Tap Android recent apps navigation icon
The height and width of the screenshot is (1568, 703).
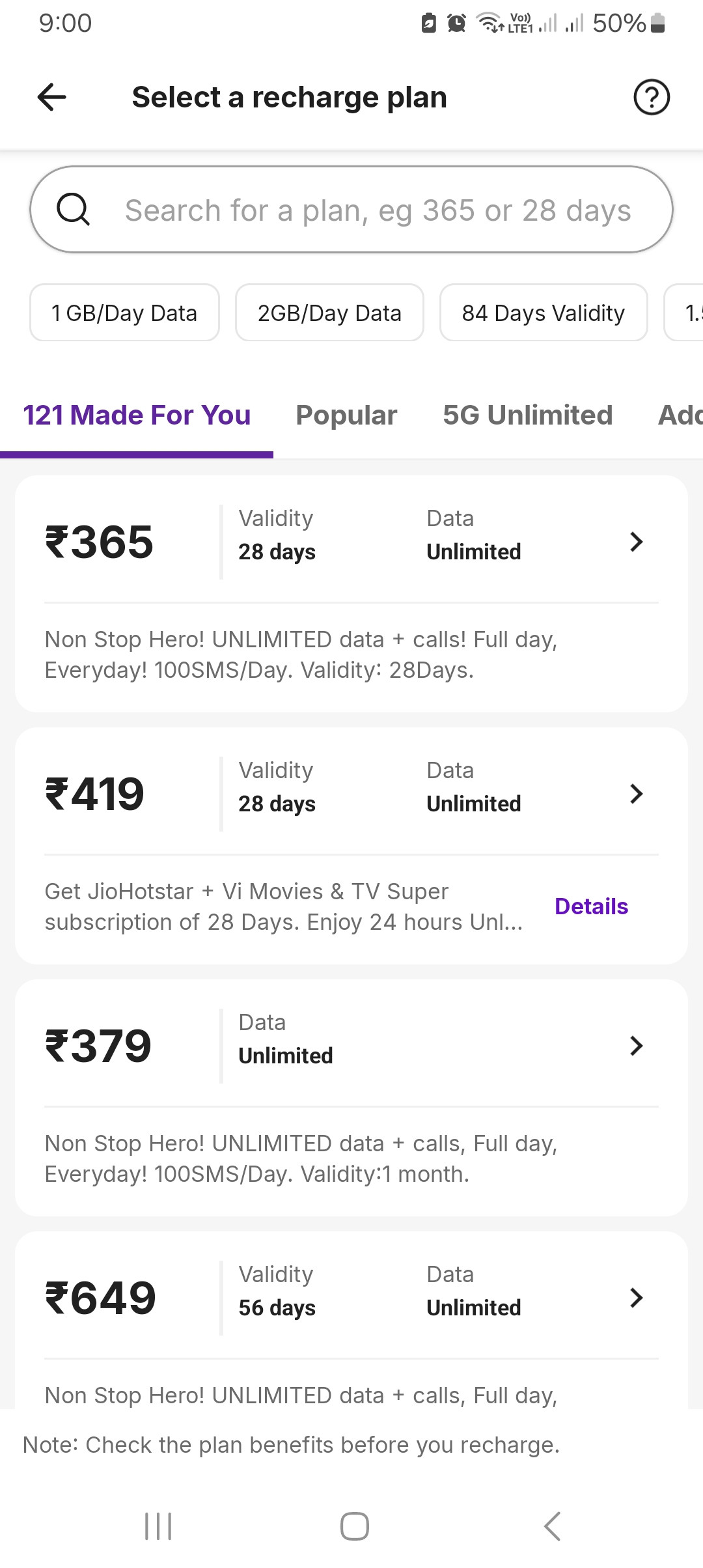pos(158,1526)
